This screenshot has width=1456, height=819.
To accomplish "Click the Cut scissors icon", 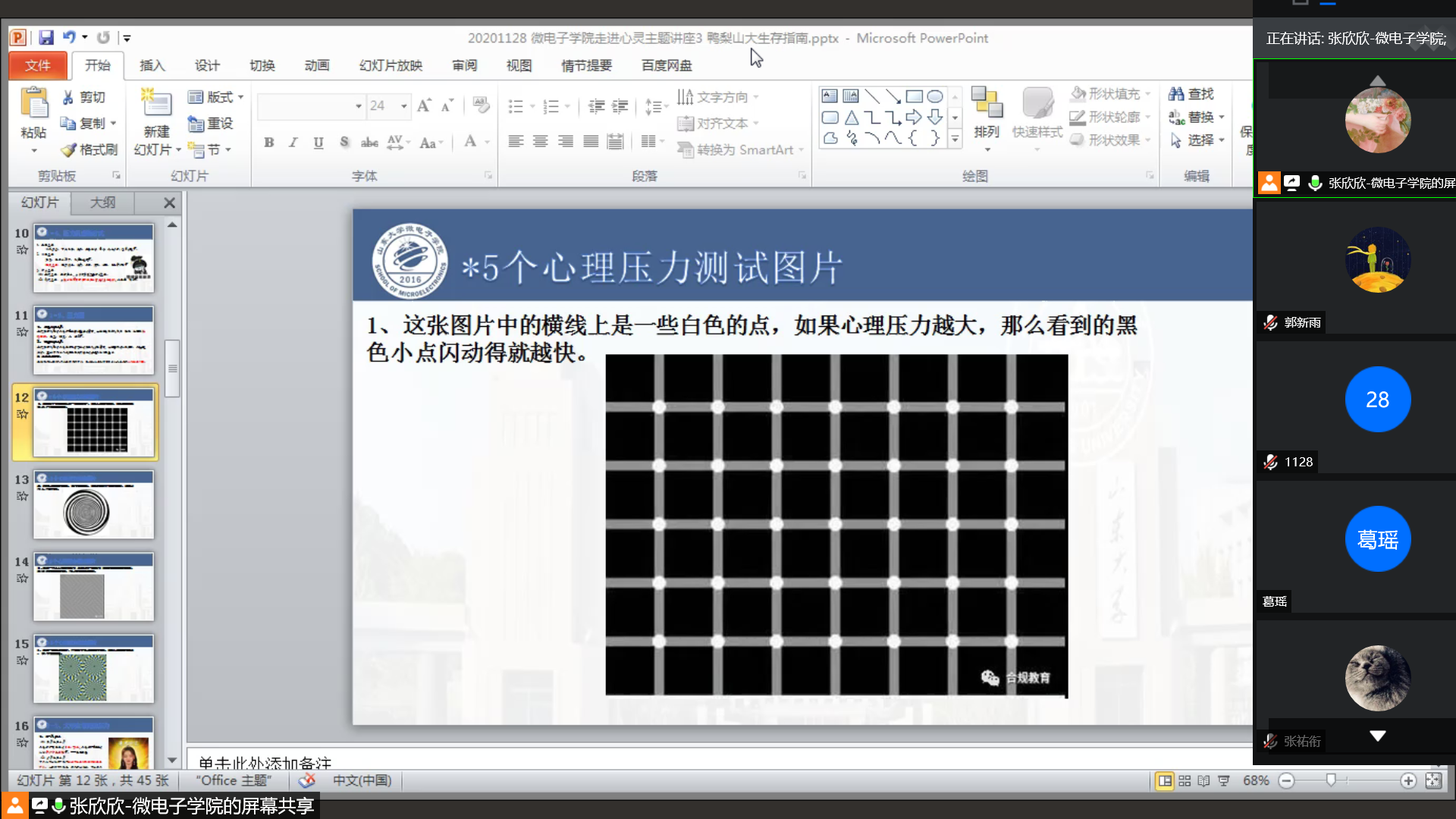I will tap(68, 97).
